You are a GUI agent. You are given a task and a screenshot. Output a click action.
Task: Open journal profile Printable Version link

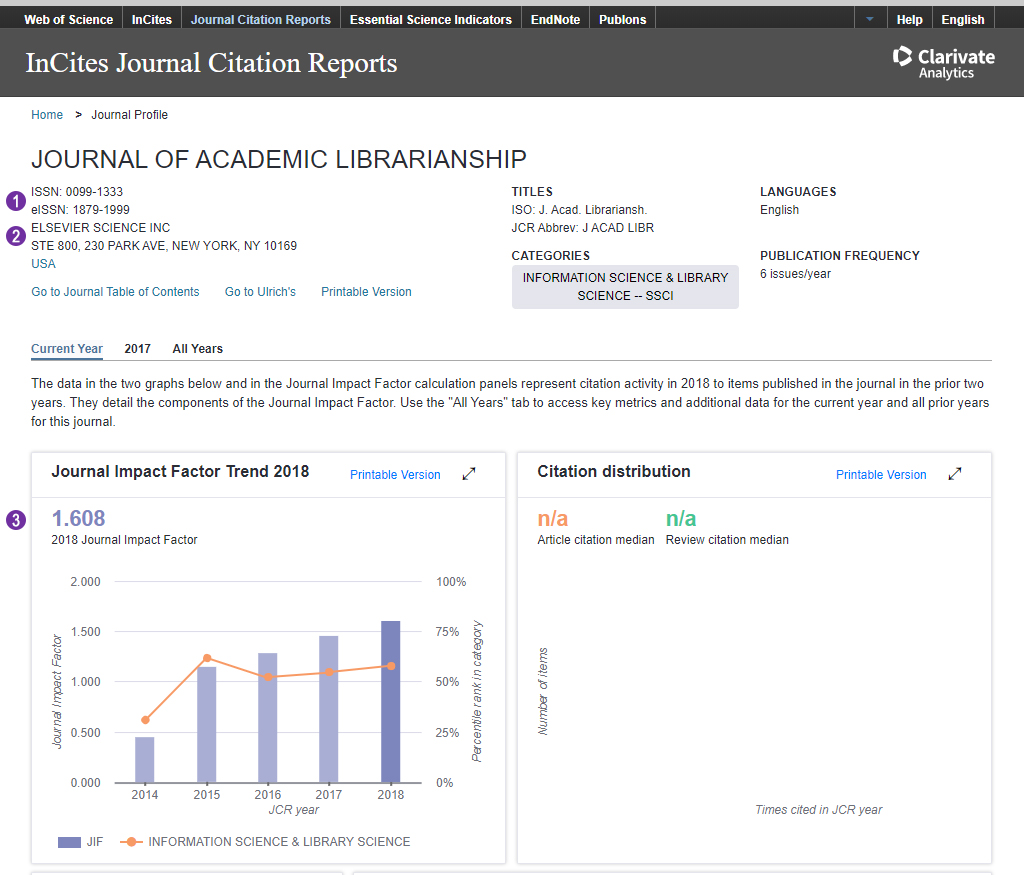[x=366, y=292]
